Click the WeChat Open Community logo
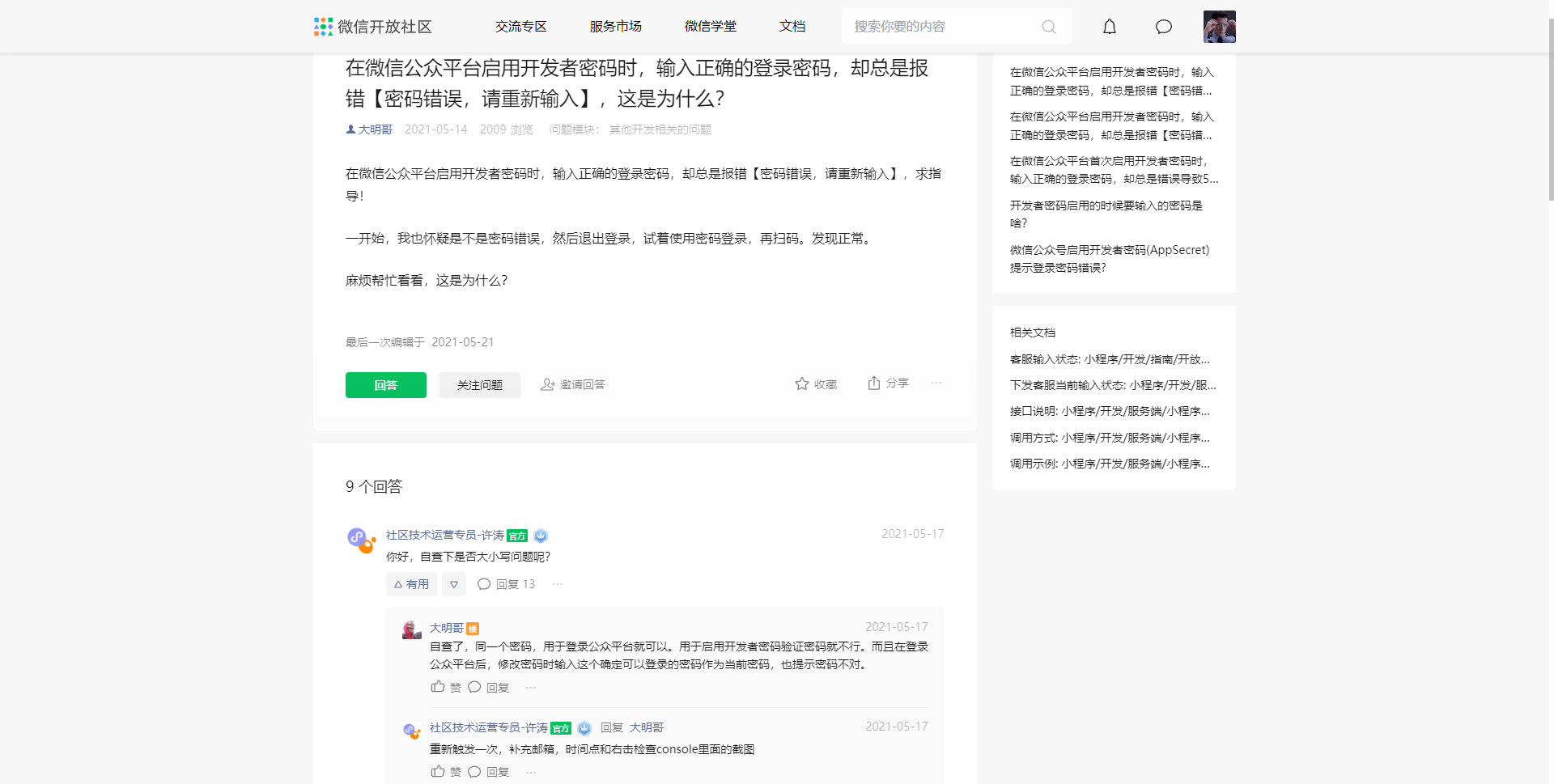Screen dimensions: 1554x784 pos(373,27)
